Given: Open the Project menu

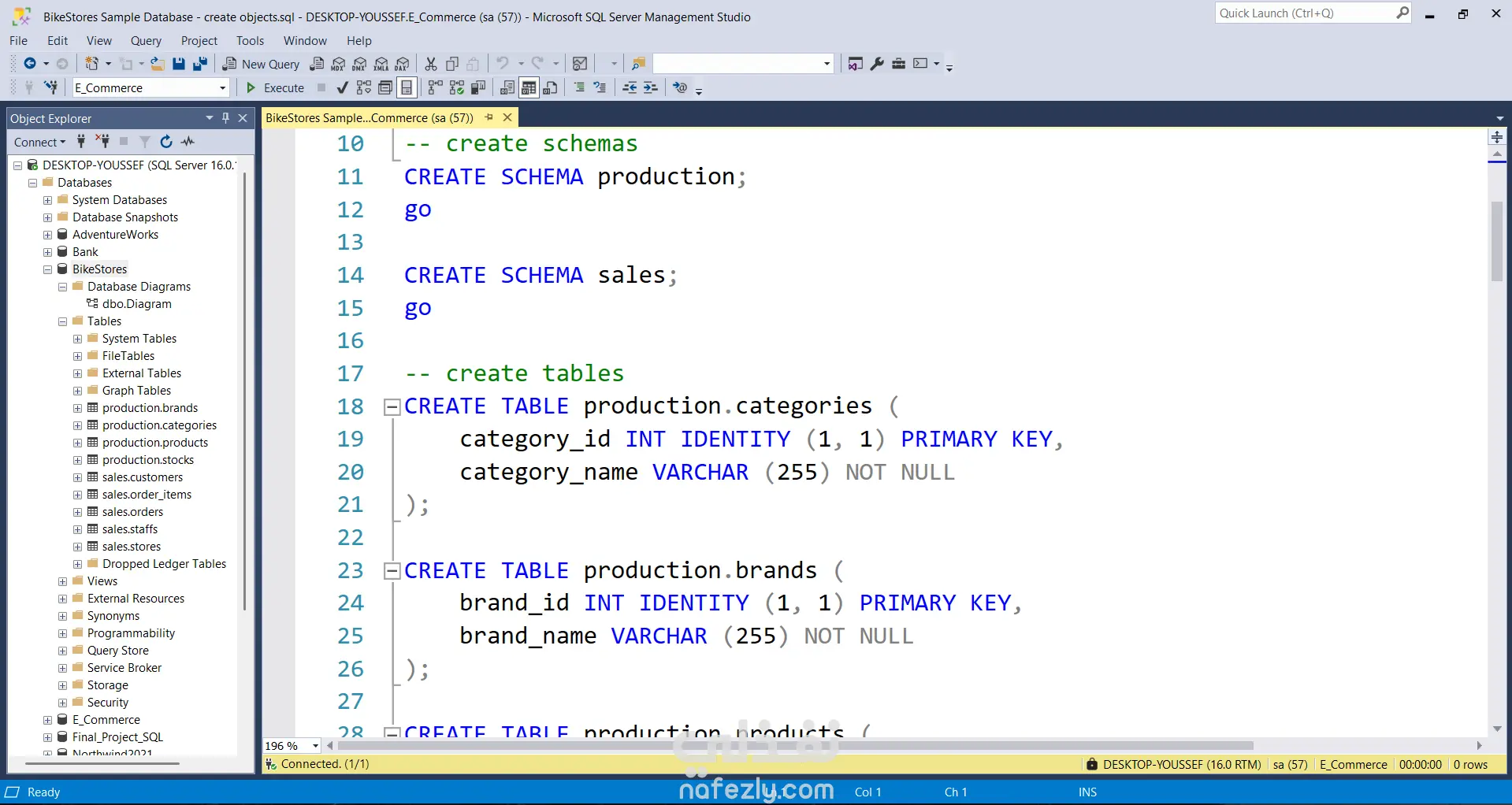Looking at the screenshot, I should coord(199,41).
